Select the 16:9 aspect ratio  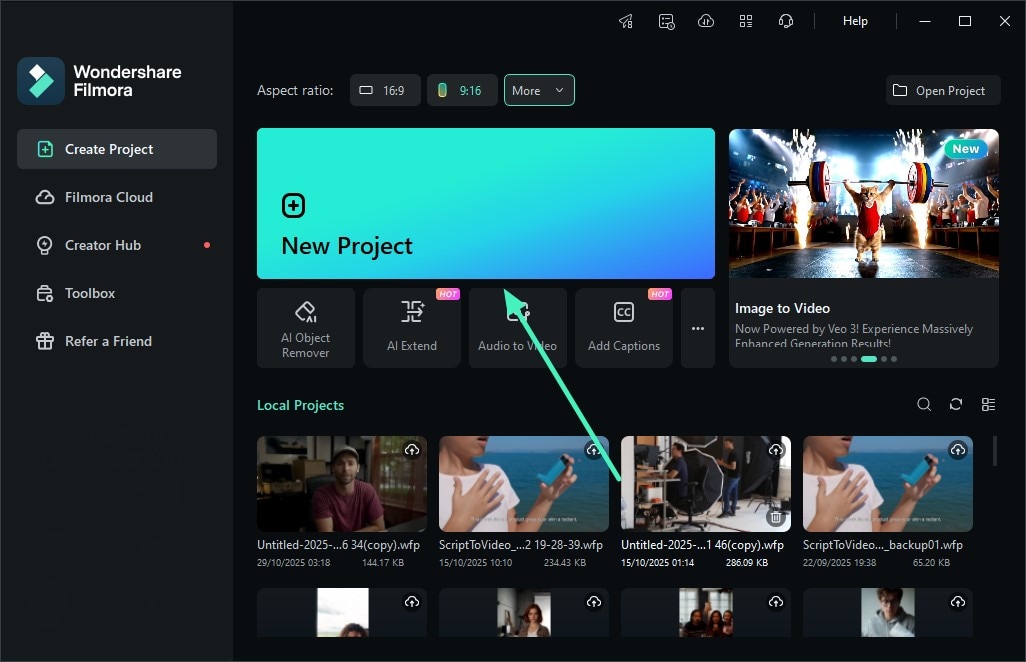385,90
